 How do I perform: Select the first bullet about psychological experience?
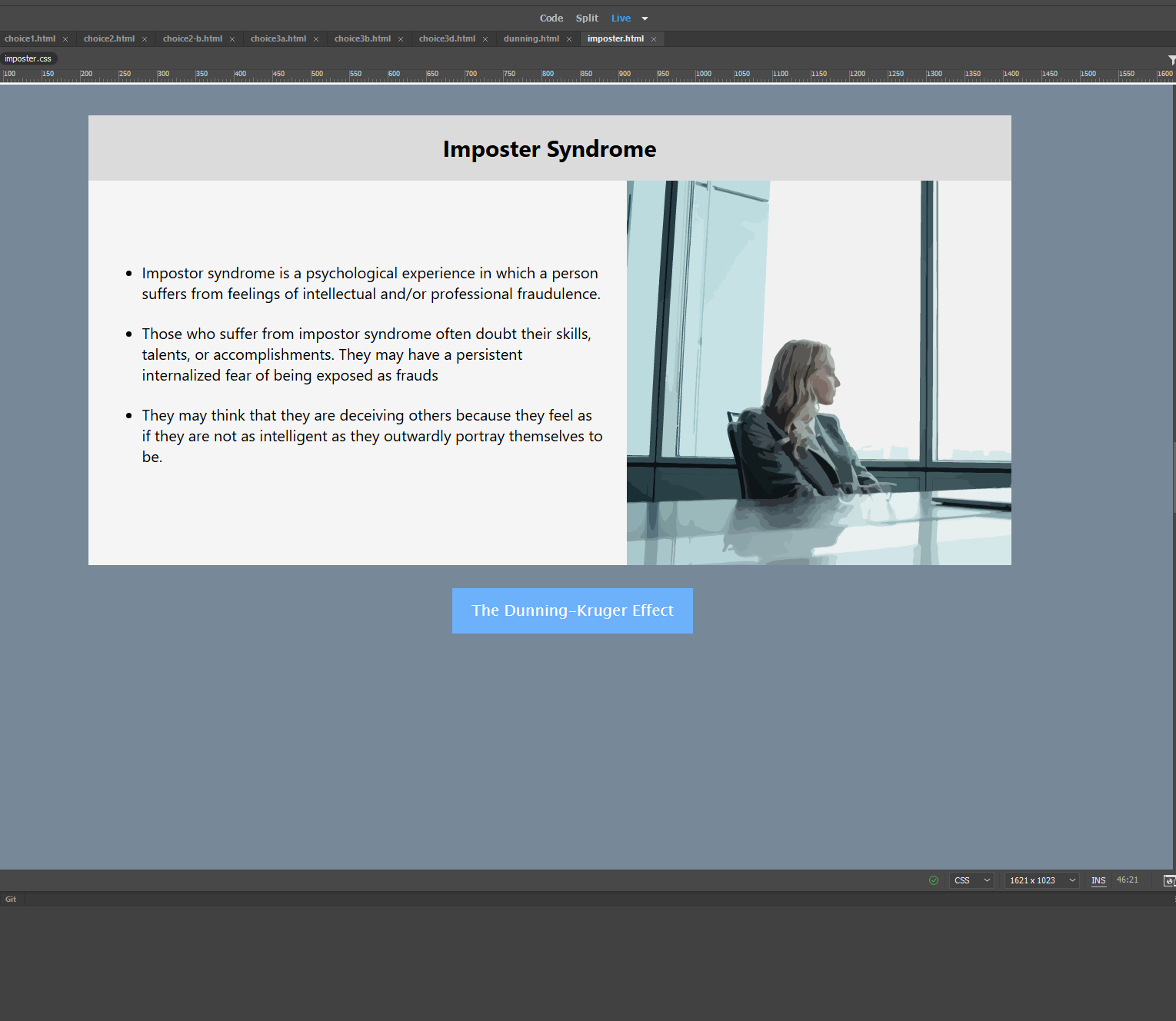[371, 284]
